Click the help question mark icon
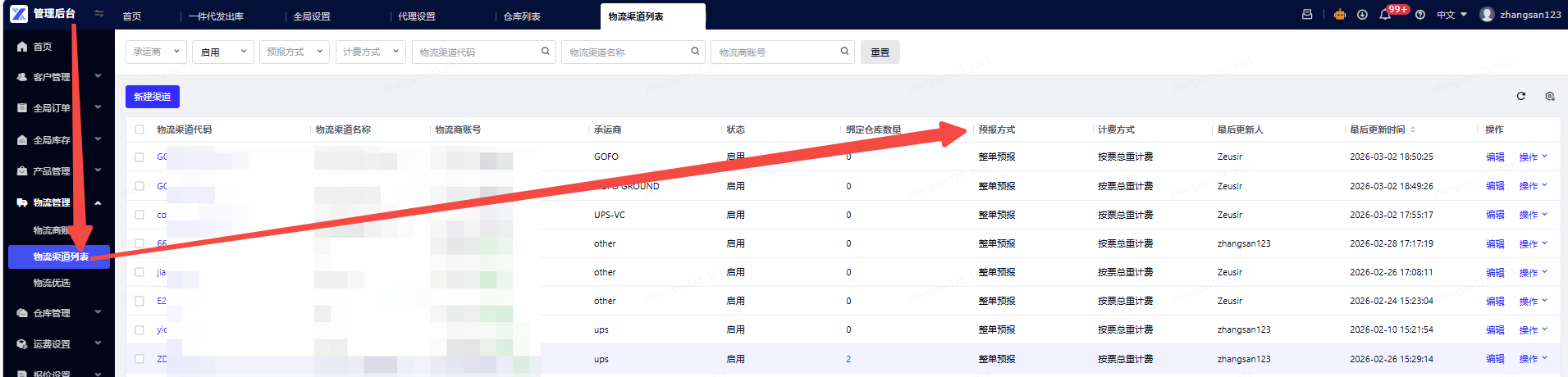 (1420, 15)
